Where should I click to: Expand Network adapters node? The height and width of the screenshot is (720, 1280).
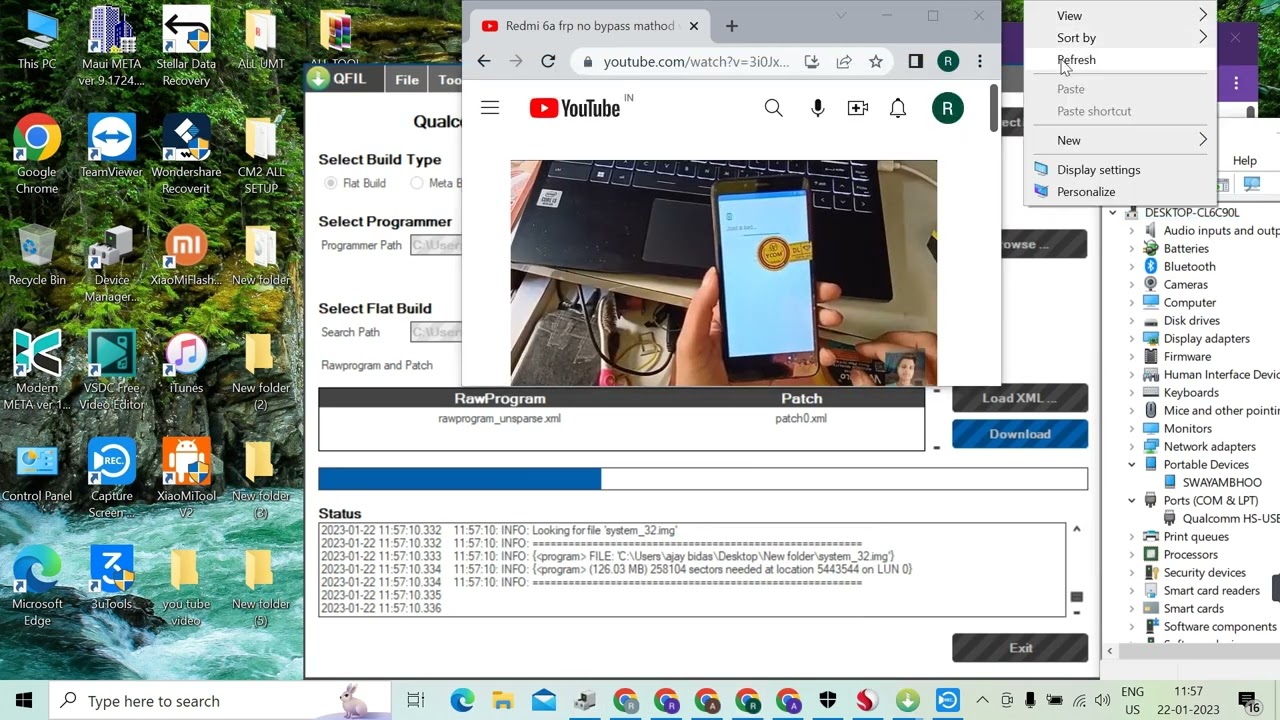[x=1132, y=446]
